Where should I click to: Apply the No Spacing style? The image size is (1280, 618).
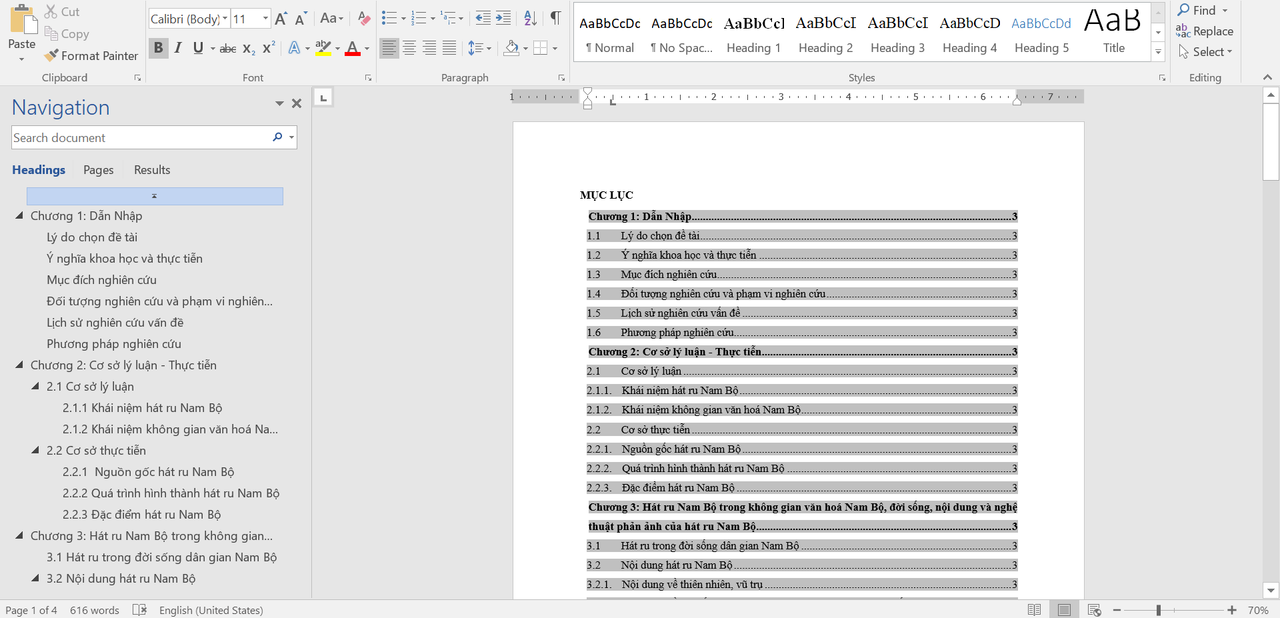[682, 34]
